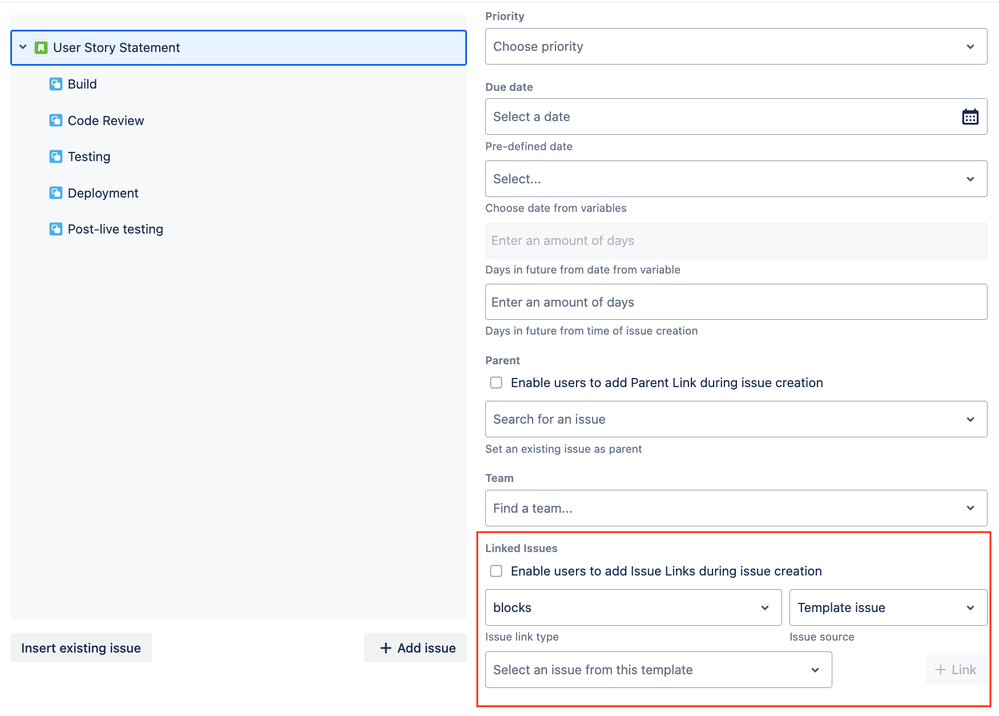
Task: Click the Add issue button
Action: 415,647
